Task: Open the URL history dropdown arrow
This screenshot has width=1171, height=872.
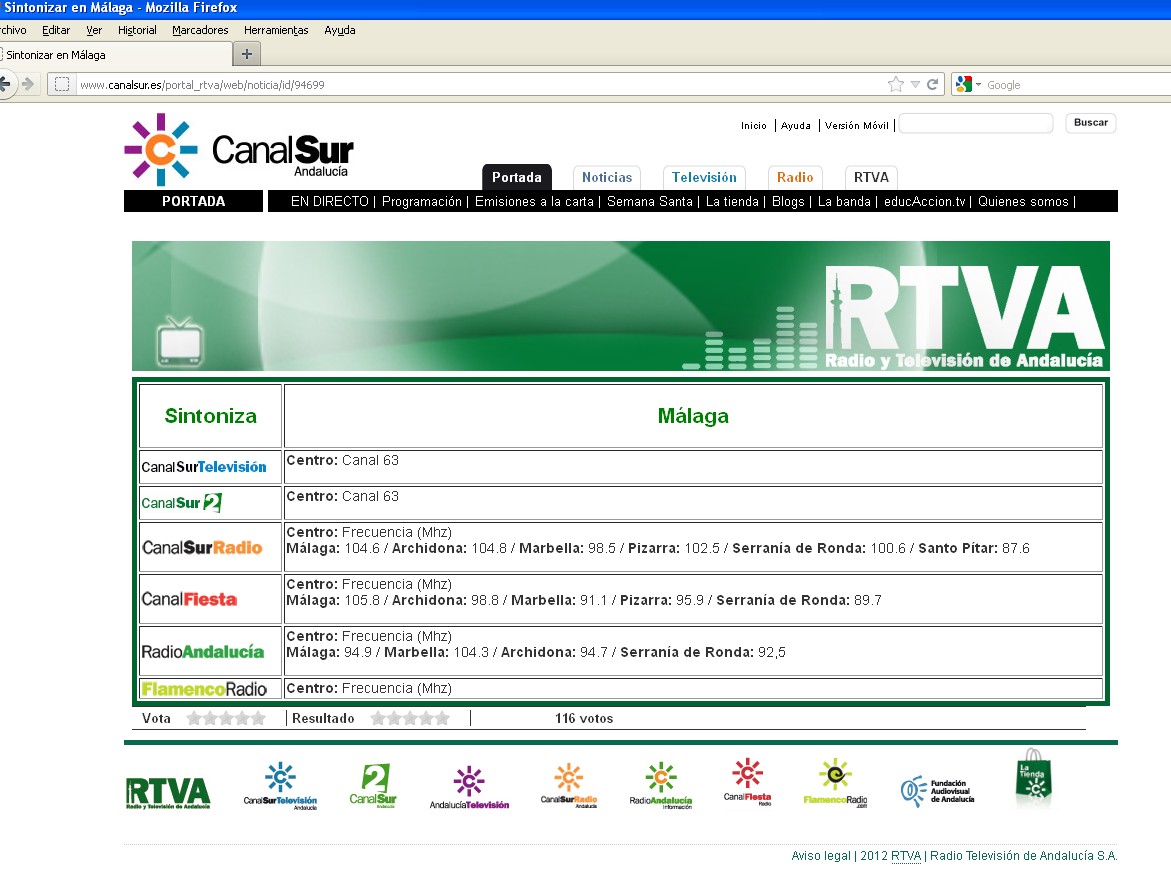Action: tap(915, 85)
